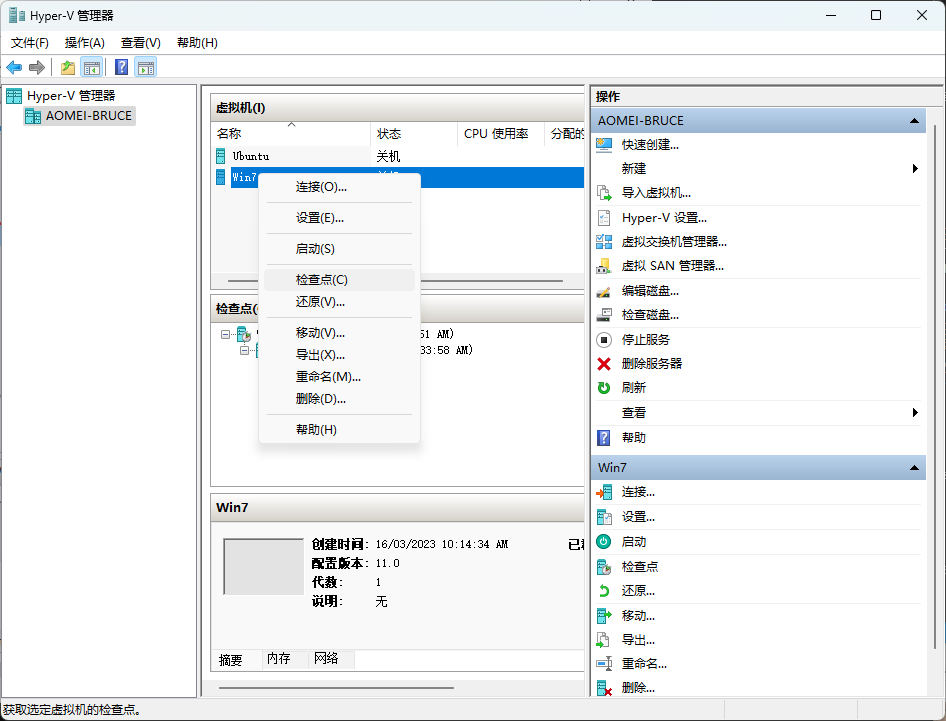946x721 pixels.
Task: Click the blue help question-mark toolbar icon
Action: pyautogui.click(x=121, y=67)
